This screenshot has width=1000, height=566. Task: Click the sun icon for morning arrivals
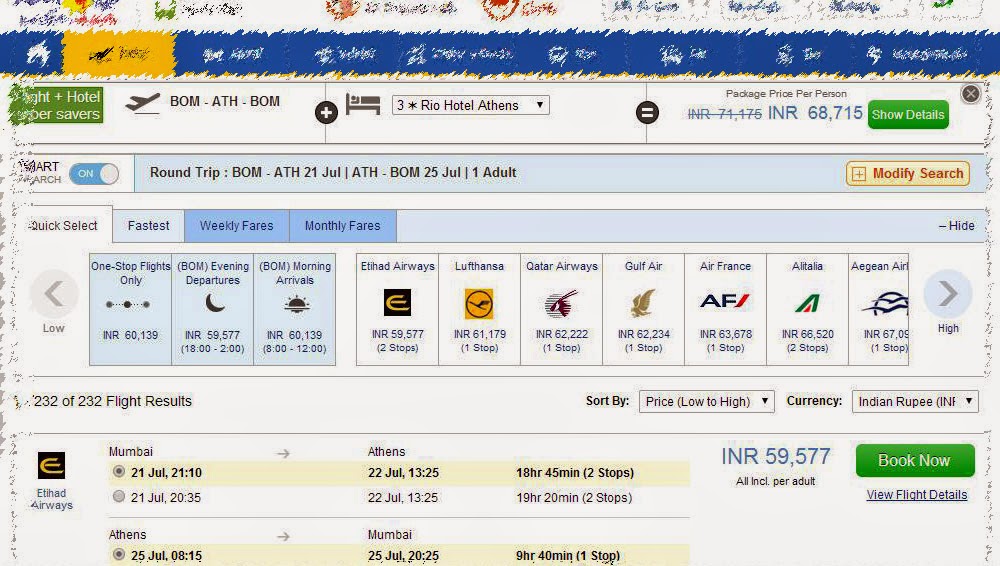click(297, 304)
